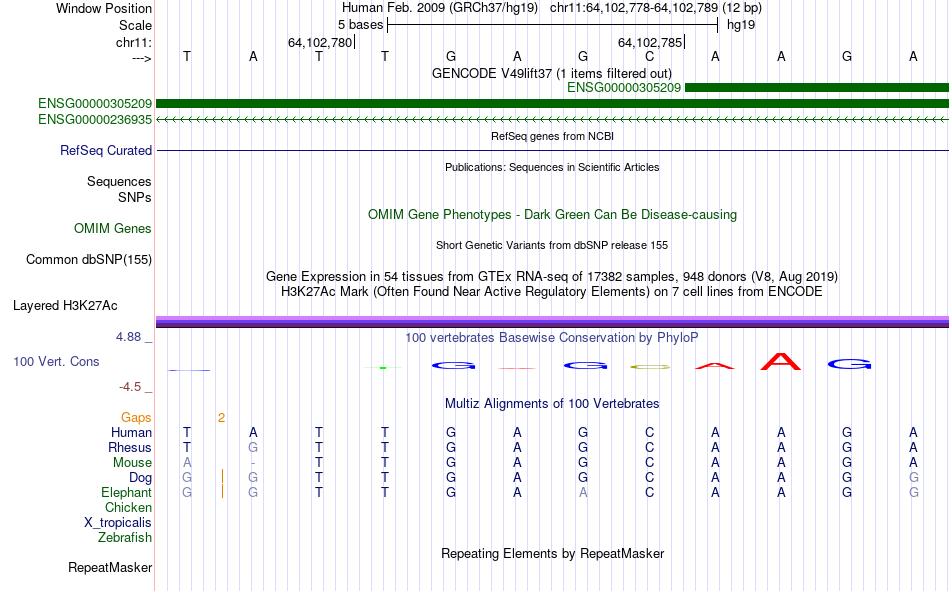Click the 64,102,785 position marker

[650, 42]
